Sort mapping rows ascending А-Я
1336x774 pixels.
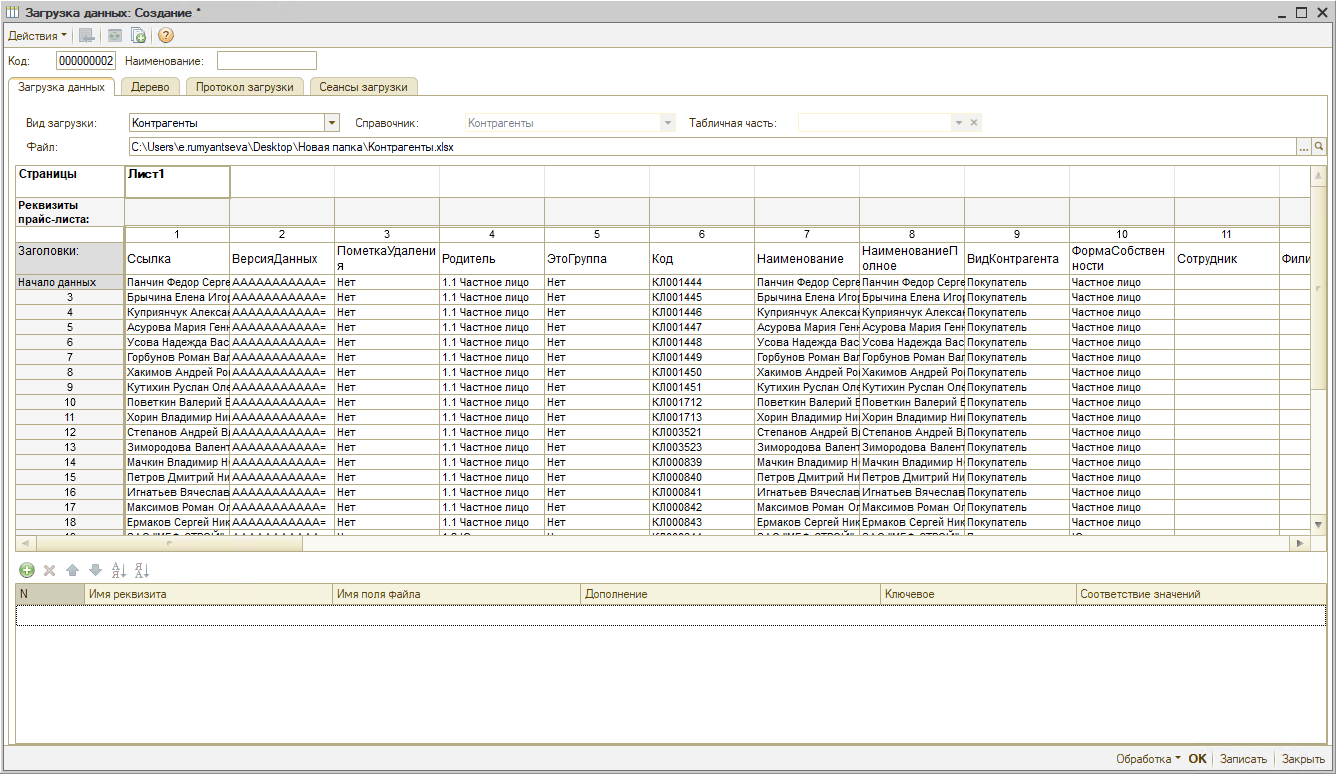pos(118,570)
